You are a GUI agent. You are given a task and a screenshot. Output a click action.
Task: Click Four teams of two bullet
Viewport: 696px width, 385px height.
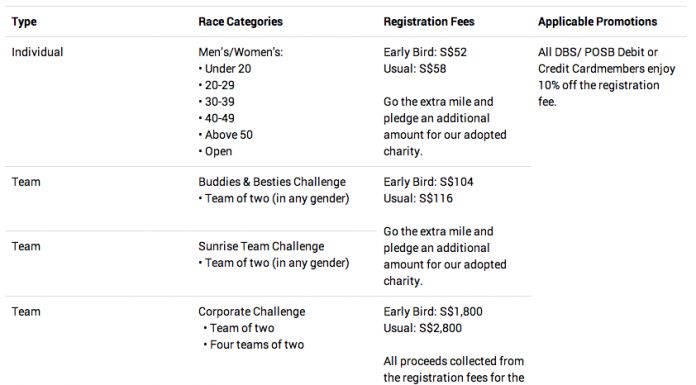(254, 345)
